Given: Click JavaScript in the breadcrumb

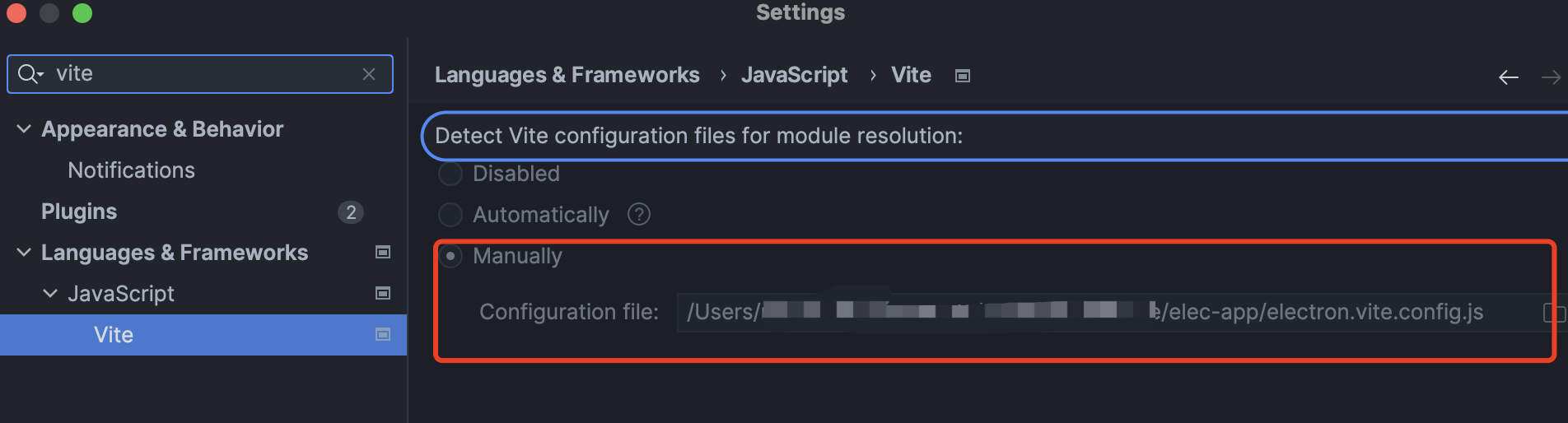Looking at the screenshot, I should pyautogui.click(x=794, y=75).
